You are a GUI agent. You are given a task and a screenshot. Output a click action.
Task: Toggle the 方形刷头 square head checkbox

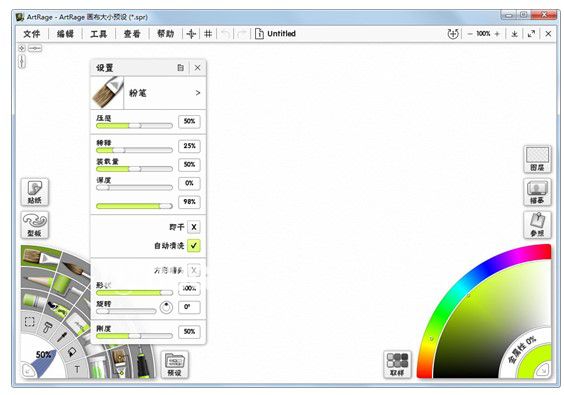(194, 270)
